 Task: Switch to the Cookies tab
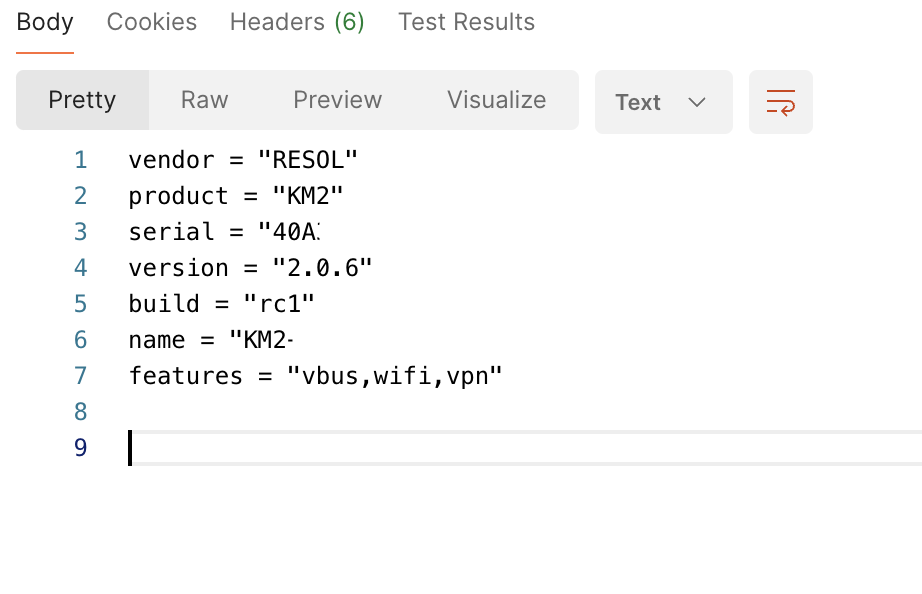[152, 22]
